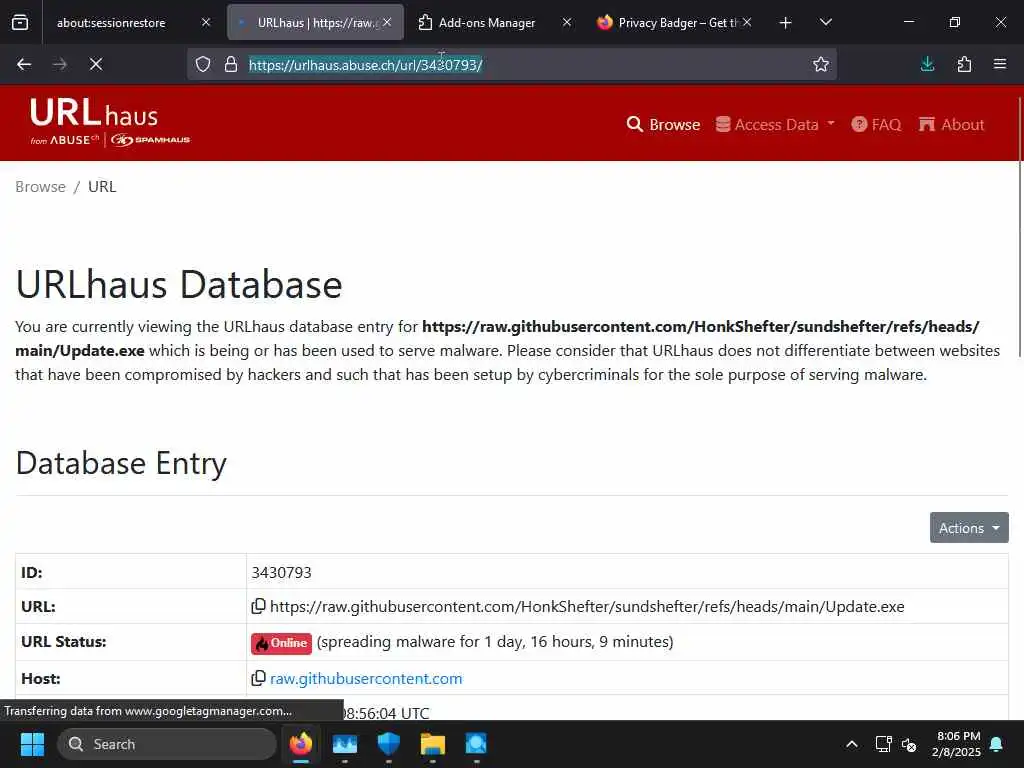1024x768 pixels.
Task: Go back with the back arrow
Action: 24,64
